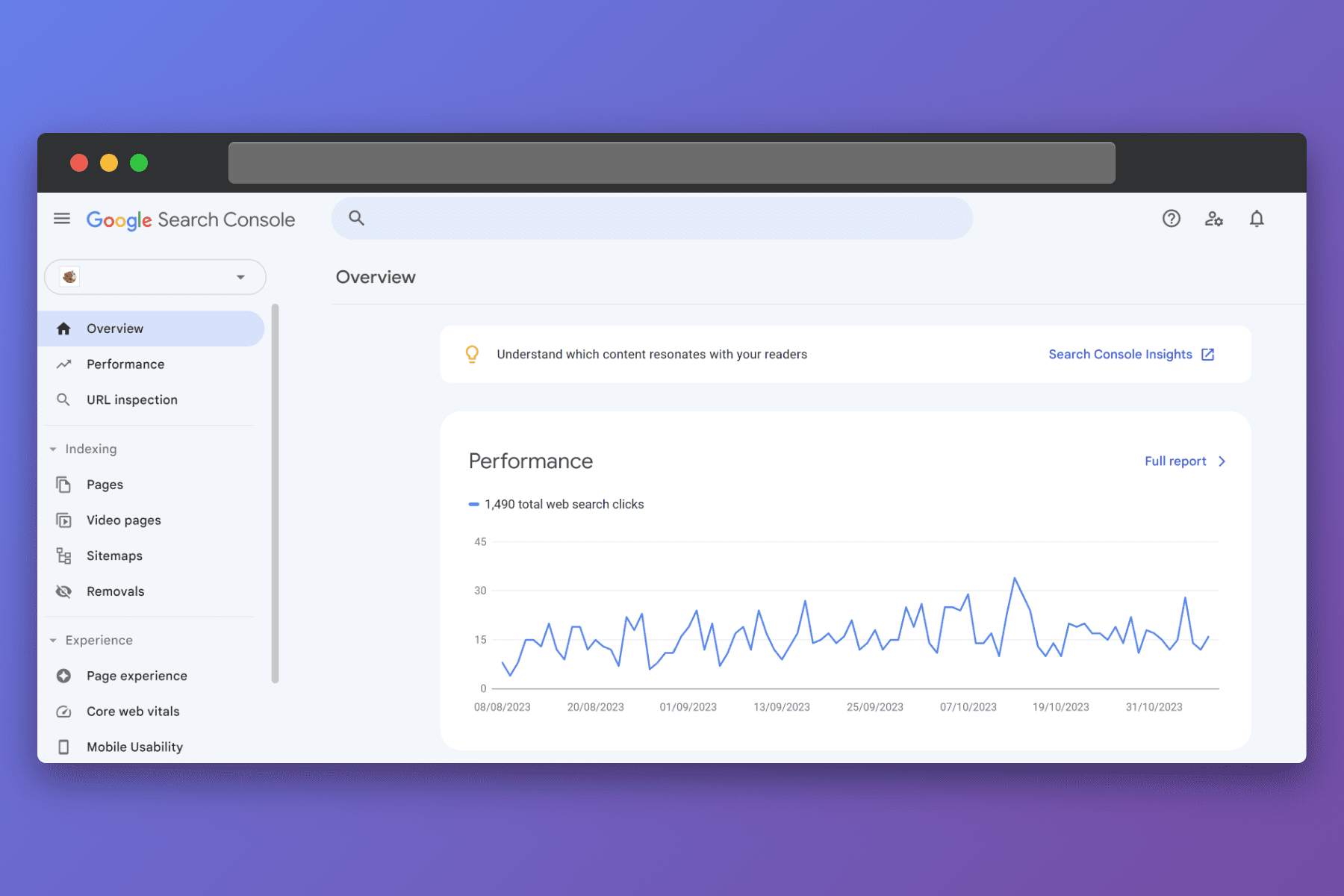Screen dimensions: 1344x896
Task: Close window with red traffic light
Action: [x=79, y=163]
